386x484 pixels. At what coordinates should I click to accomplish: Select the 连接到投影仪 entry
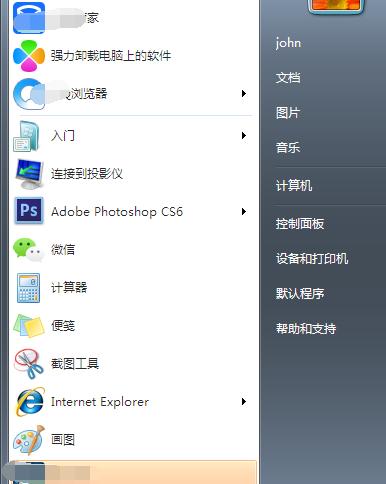(x=87, y=174)
